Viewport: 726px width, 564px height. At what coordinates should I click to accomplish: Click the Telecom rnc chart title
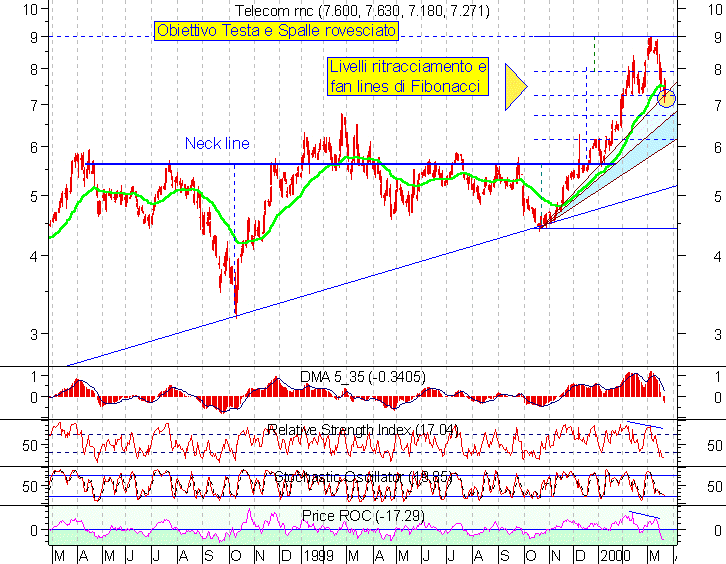tap(362, 11)
